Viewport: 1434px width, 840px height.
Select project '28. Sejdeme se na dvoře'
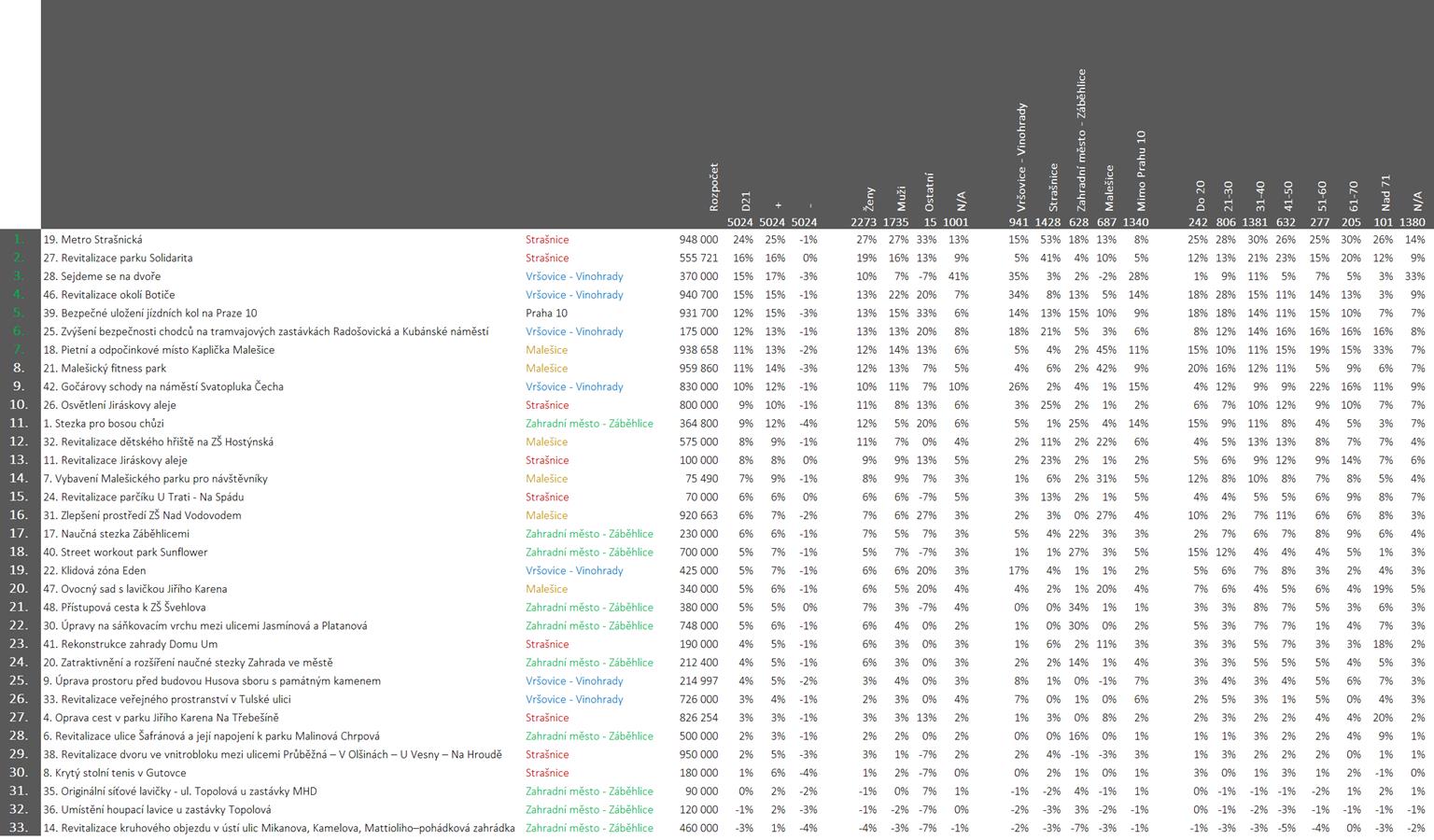(x=102, y=276)
